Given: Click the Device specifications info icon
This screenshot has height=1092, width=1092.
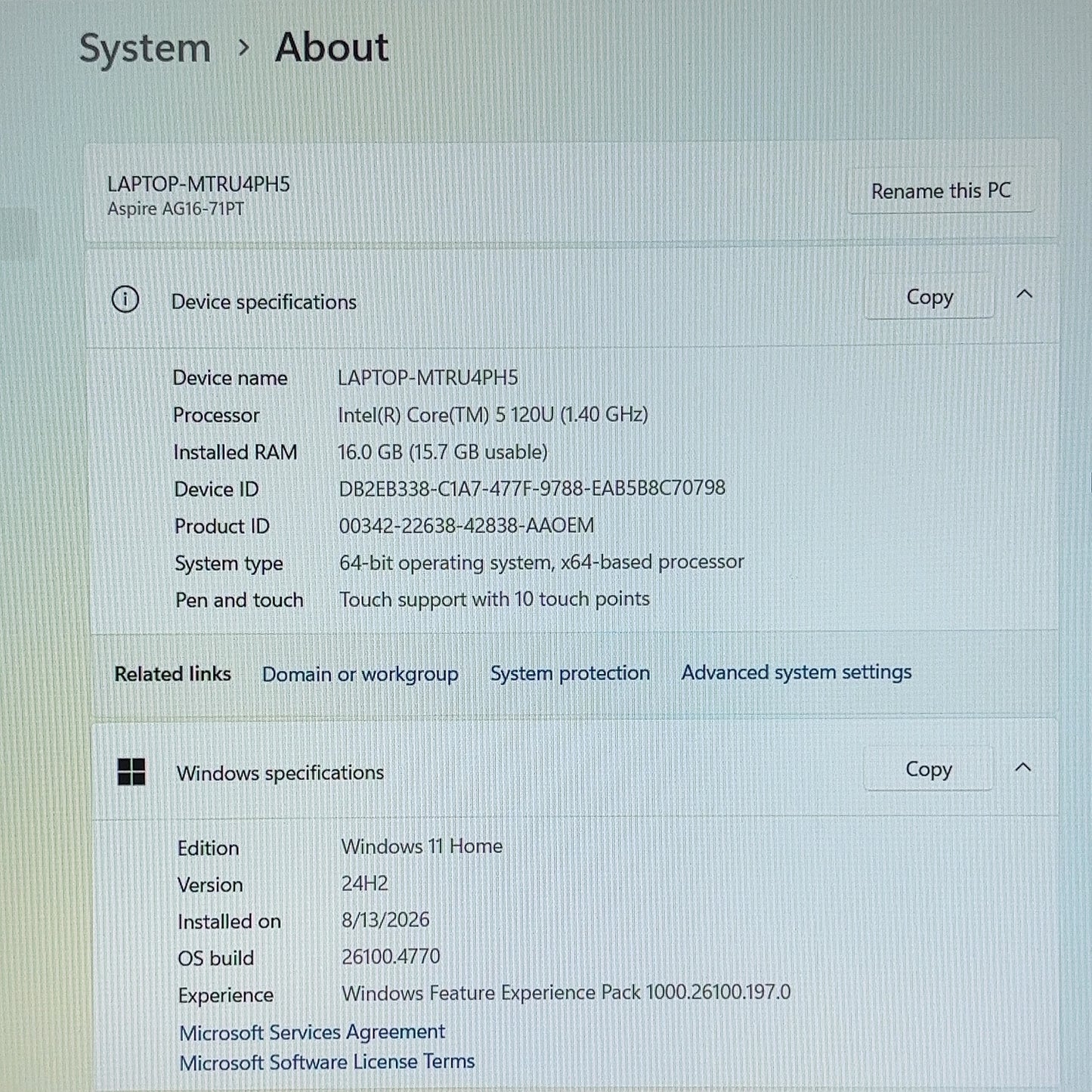Looking at the screenshot, I should 125,300.
